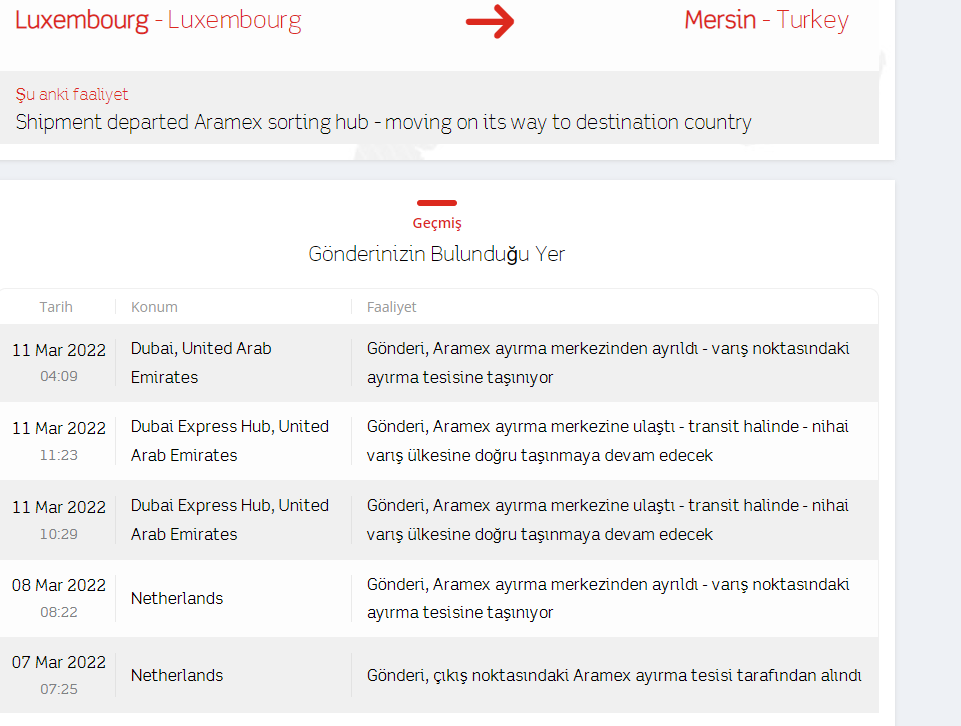
Task: Click the current activity shipment departed text
Action: (x=383, y=122)
